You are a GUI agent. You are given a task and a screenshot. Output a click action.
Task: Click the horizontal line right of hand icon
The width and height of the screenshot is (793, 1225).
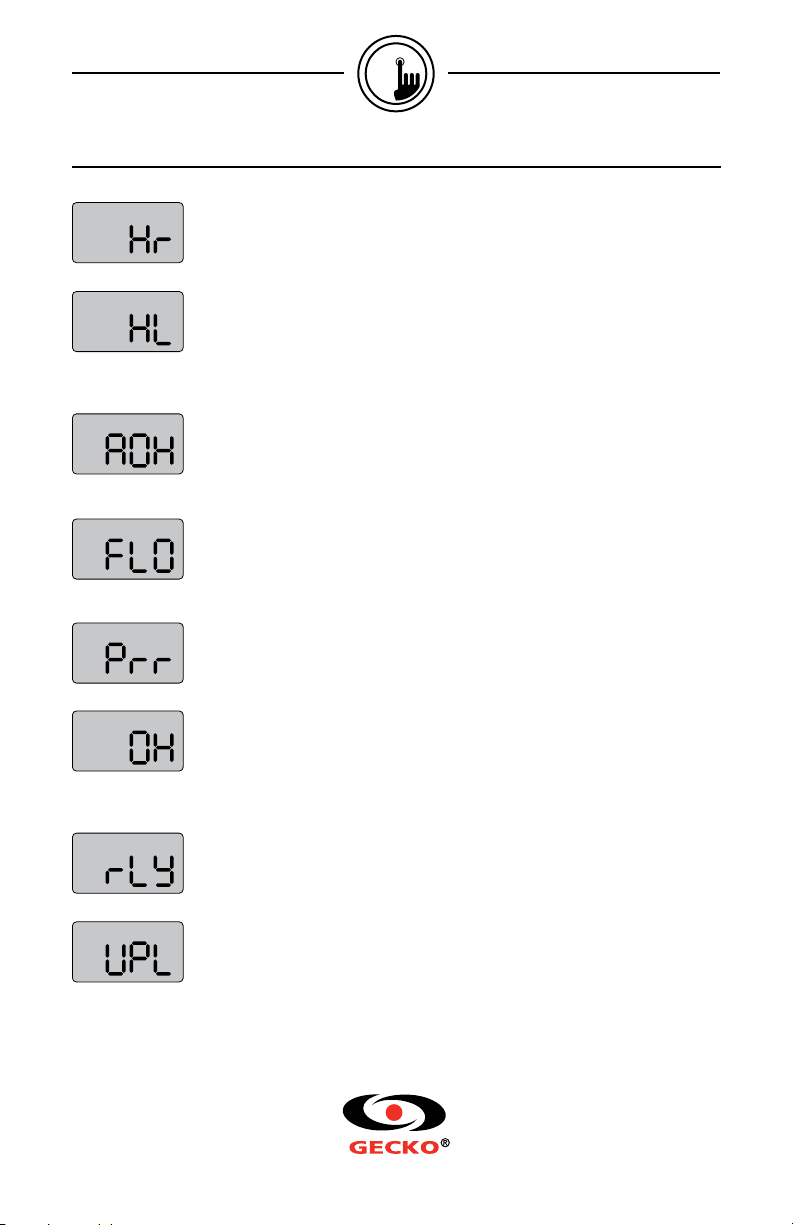pos(585,73)
